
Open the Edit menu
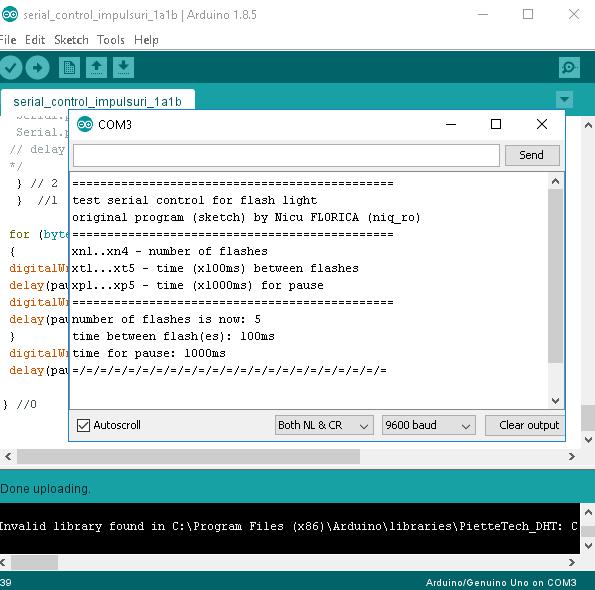(35, 40)
